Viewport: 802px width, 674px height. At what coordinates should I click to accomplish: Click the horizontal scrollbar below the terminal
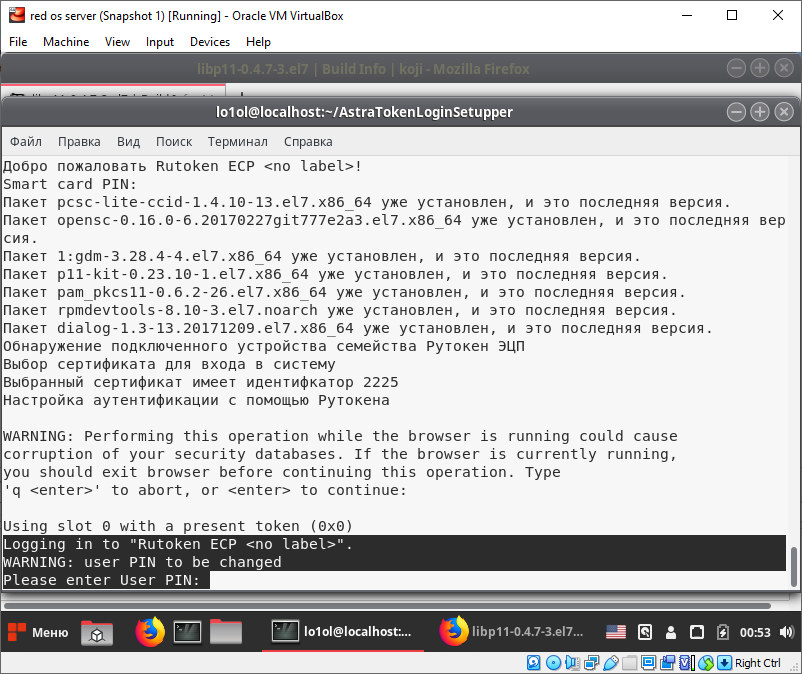click(x=387, y=606)
